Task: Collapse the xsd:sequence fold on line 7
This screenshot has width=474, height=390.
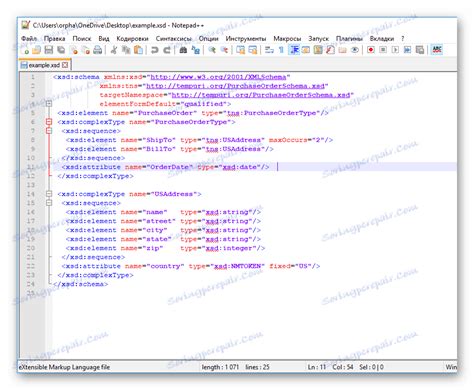Action: coord(49,131)
